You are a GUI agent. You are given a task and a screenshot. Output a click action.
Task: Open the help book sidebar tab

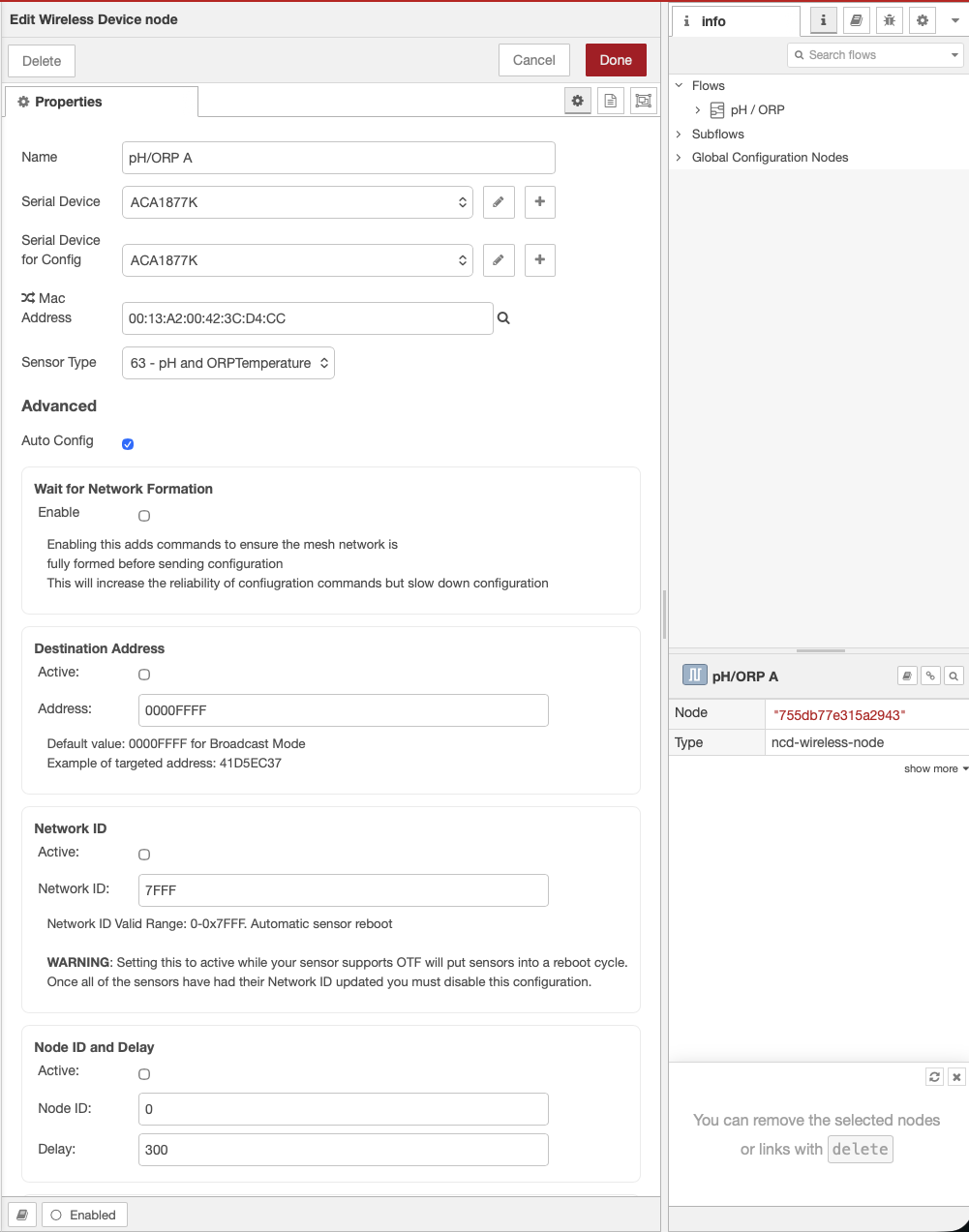tap(856, 20)
